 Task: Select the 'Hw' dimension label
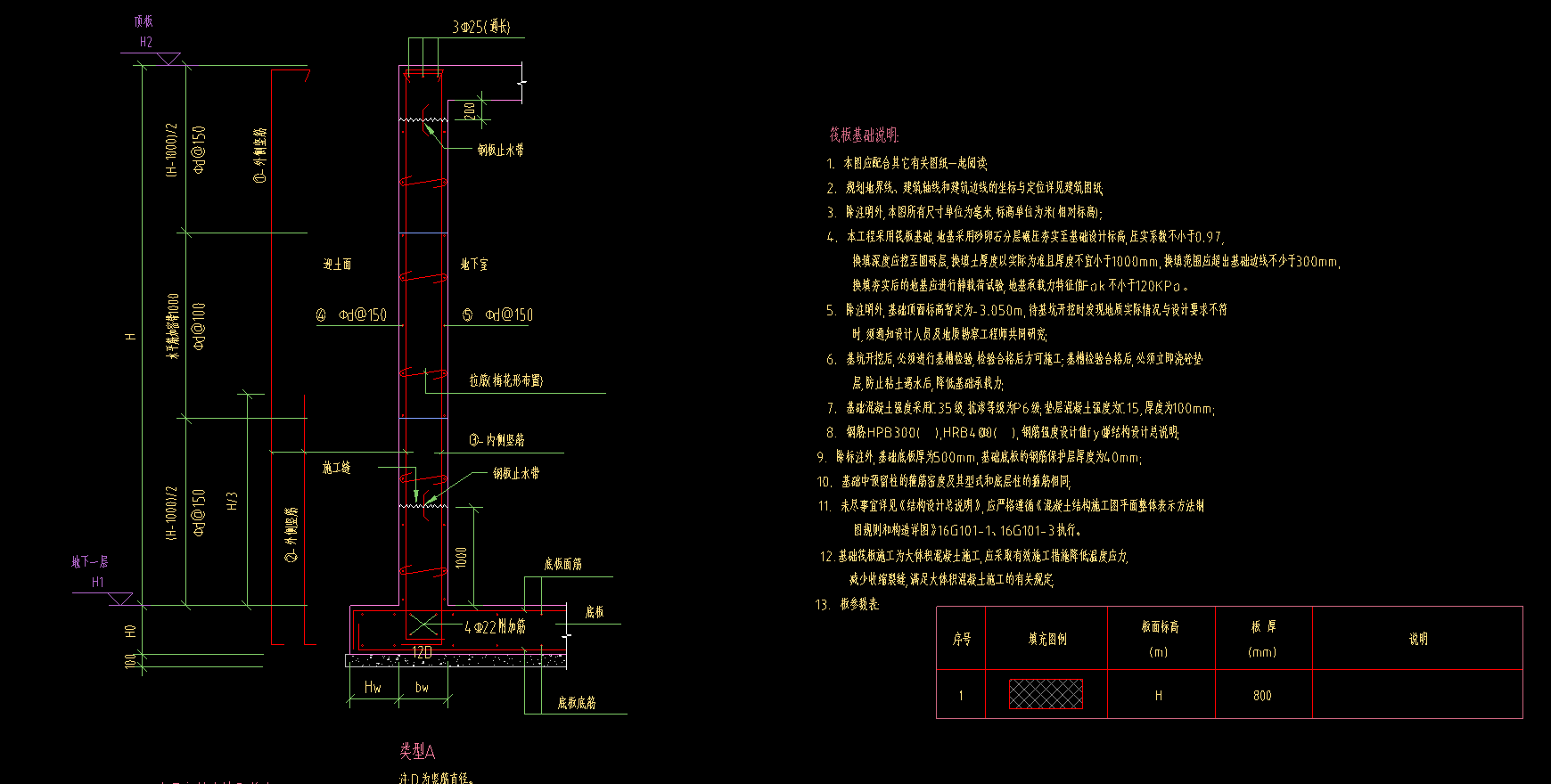coord(373,688)
